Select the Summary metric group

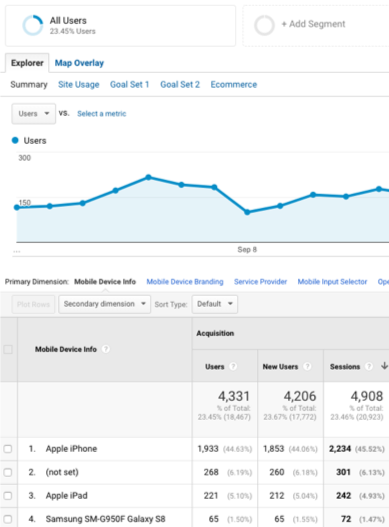pyautogui.click(x=29, y=84)
